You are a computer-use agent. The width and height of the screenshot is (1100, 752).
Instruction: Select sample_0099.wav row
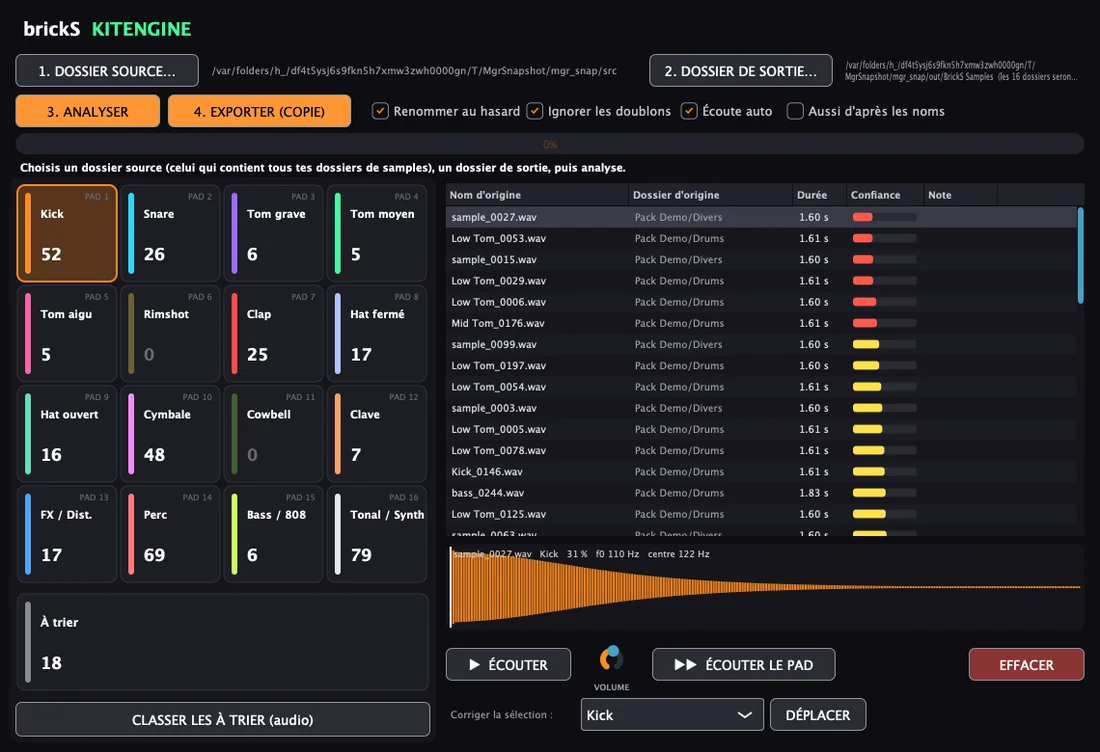(761, 344)
